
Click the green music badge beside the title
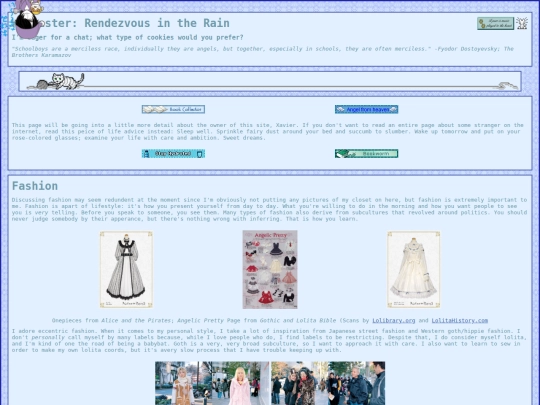[495, 23]
